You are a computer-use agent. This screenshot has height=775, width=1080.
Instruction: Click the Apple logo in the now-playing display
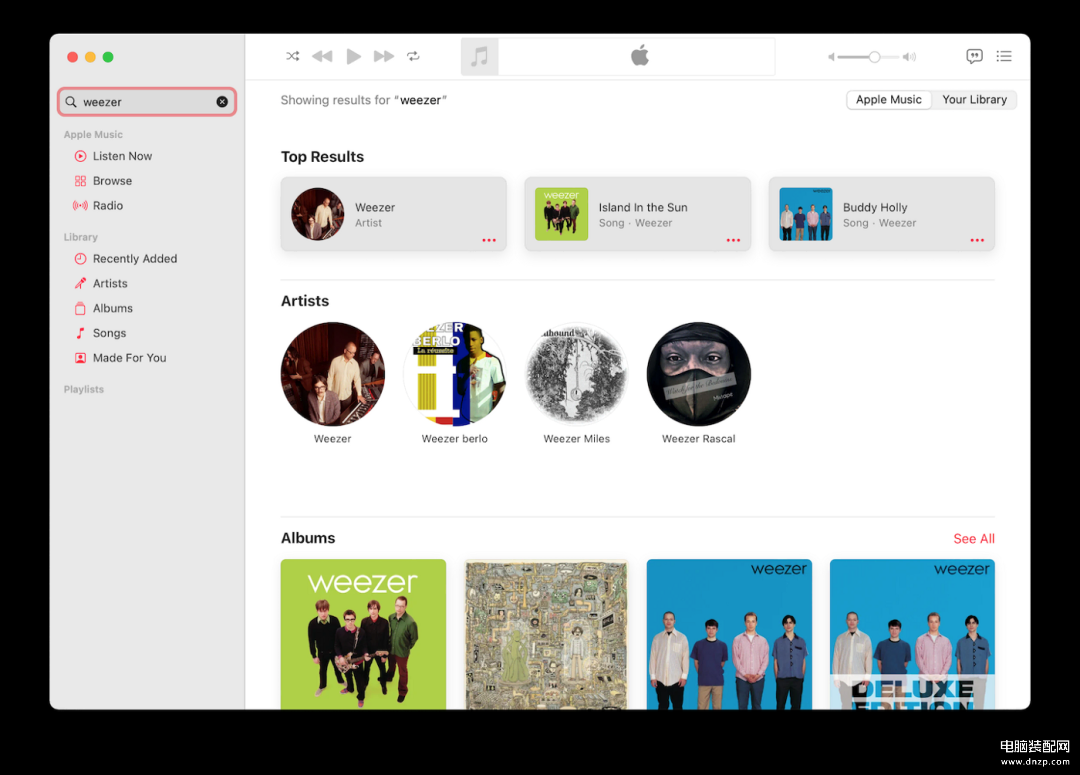pos(640,56)
